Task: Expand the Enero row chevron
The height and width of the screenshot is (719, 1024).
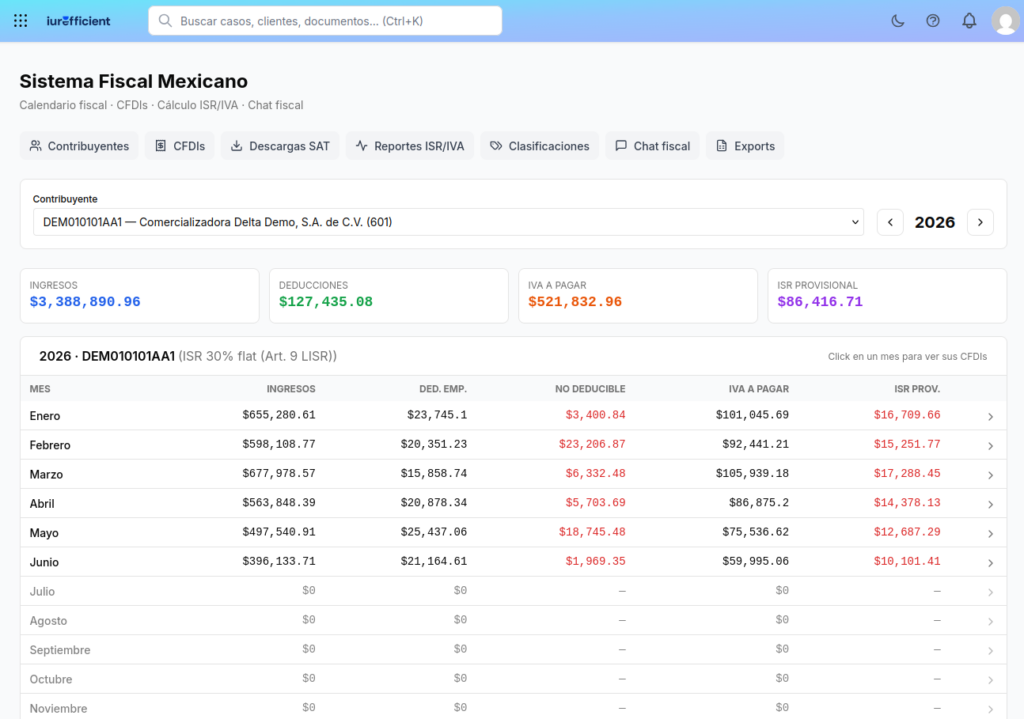Action: (991, 416)
